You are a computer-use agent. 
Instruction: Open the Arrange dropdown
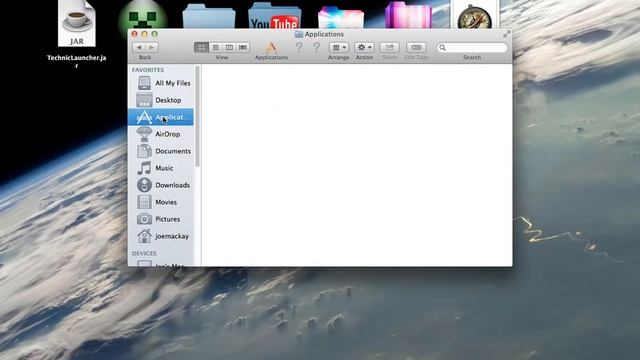coord(338,47)
